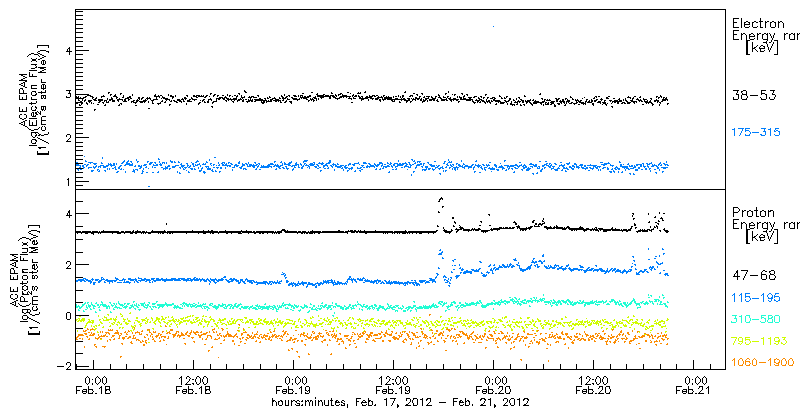Click the blue 175-315 electron legend label
Image resolution: width=800 pixels, height=410 pixels.
tap(756, 132)
